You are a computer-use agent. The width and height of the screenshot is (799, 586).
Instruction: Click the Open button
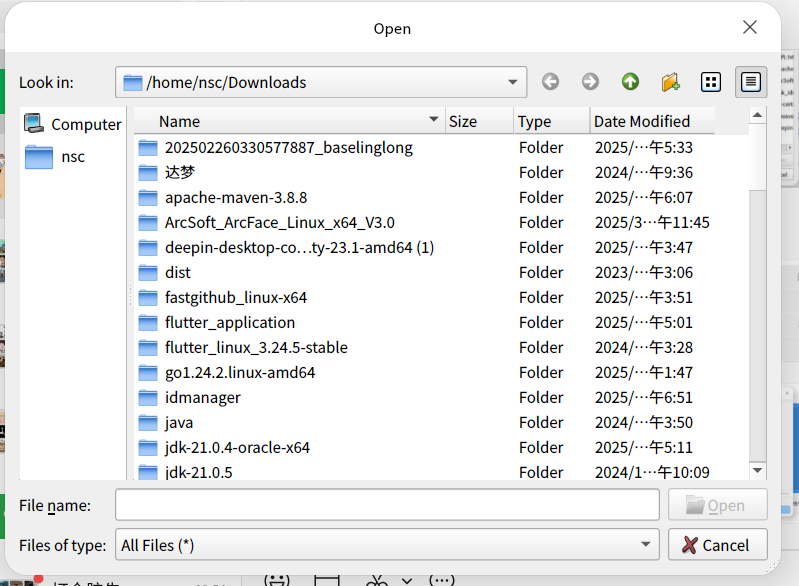(717, 505)
